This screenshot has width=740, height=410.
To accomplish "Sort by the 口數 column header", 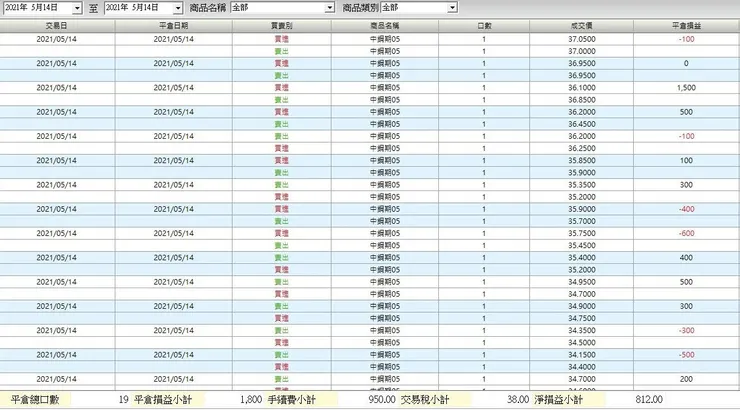I will click(x=484, y=26).
